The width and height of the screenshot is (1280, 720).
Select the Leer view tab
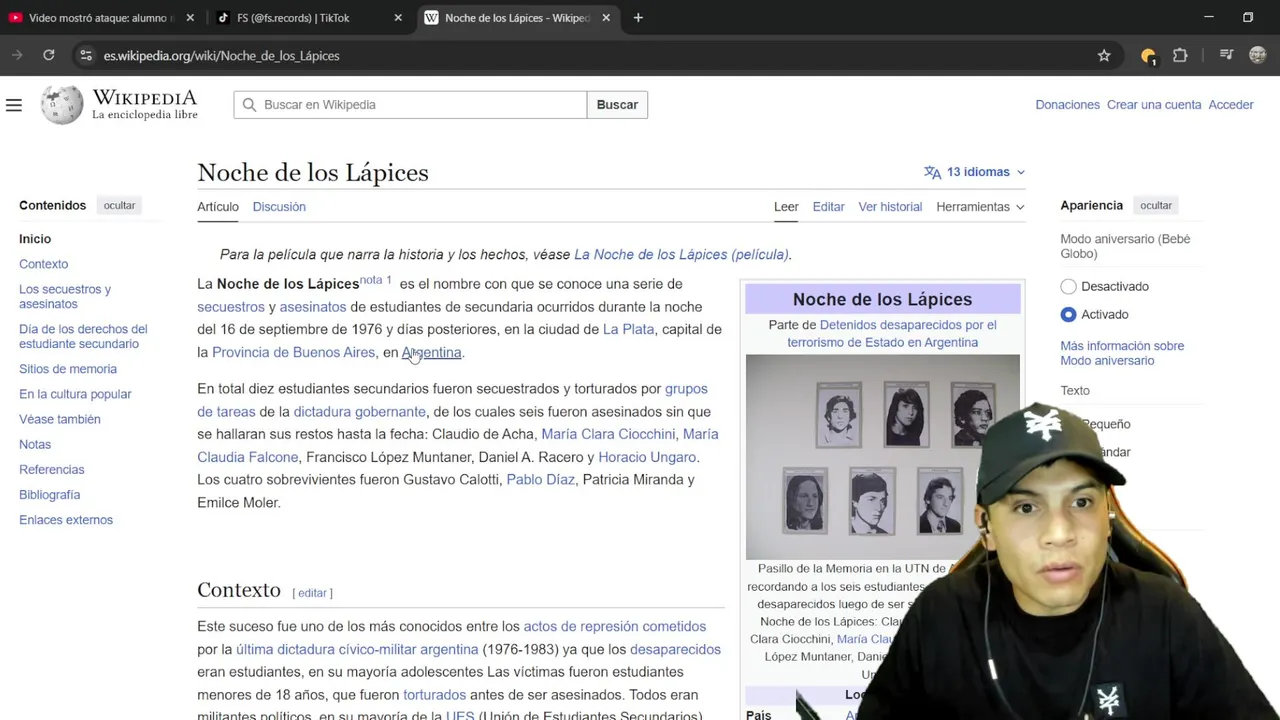[x=786, y=207]
